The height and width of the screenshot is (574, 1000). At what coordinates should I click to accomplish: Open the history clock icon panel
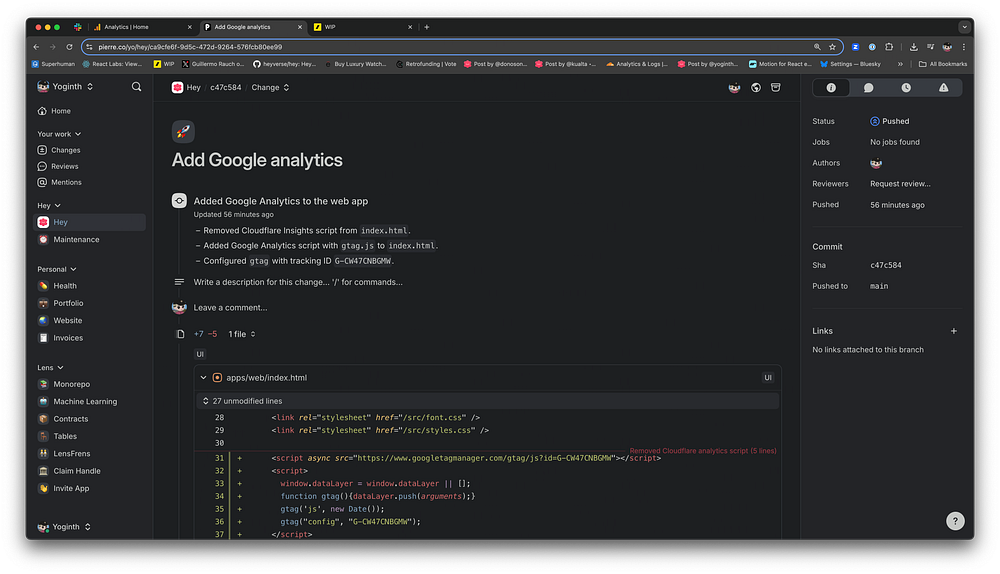point(906,88)
